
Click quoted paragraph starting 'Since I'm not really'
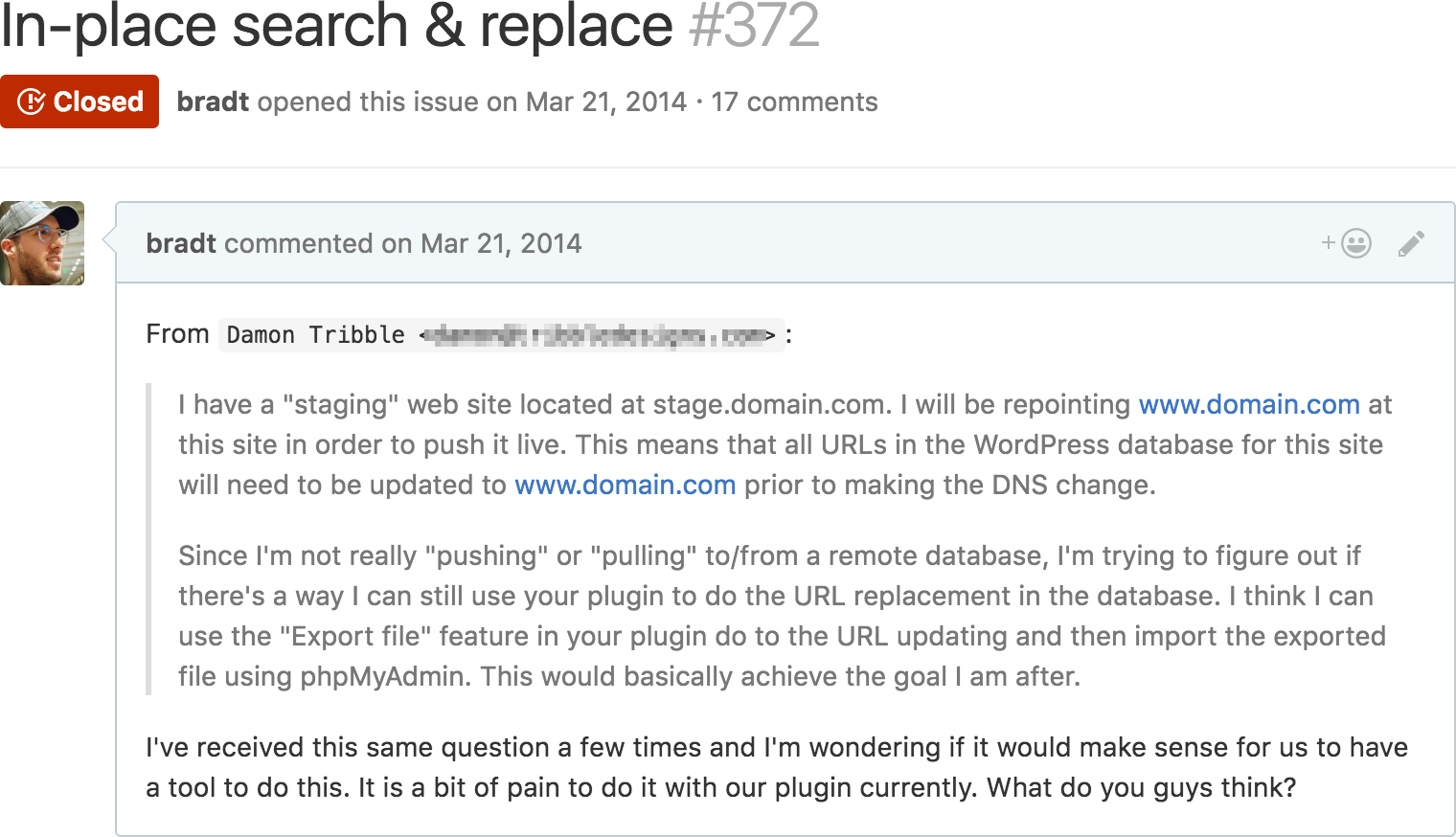click(x=782, y=616)
